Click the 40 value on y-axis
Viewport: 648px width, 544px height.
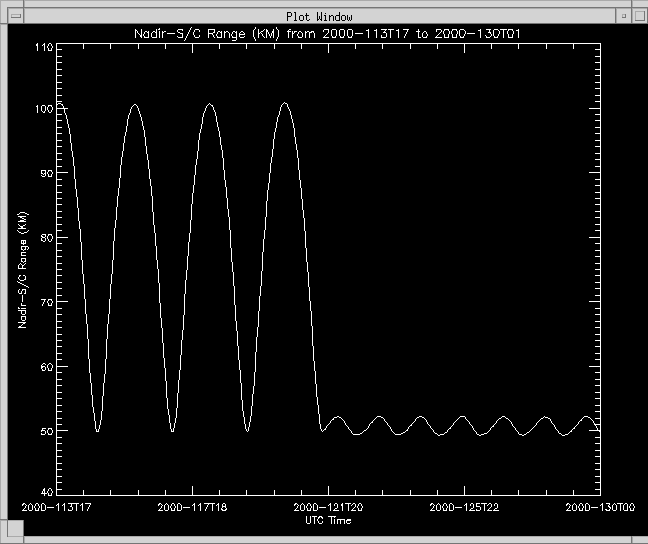coord(44,492)
